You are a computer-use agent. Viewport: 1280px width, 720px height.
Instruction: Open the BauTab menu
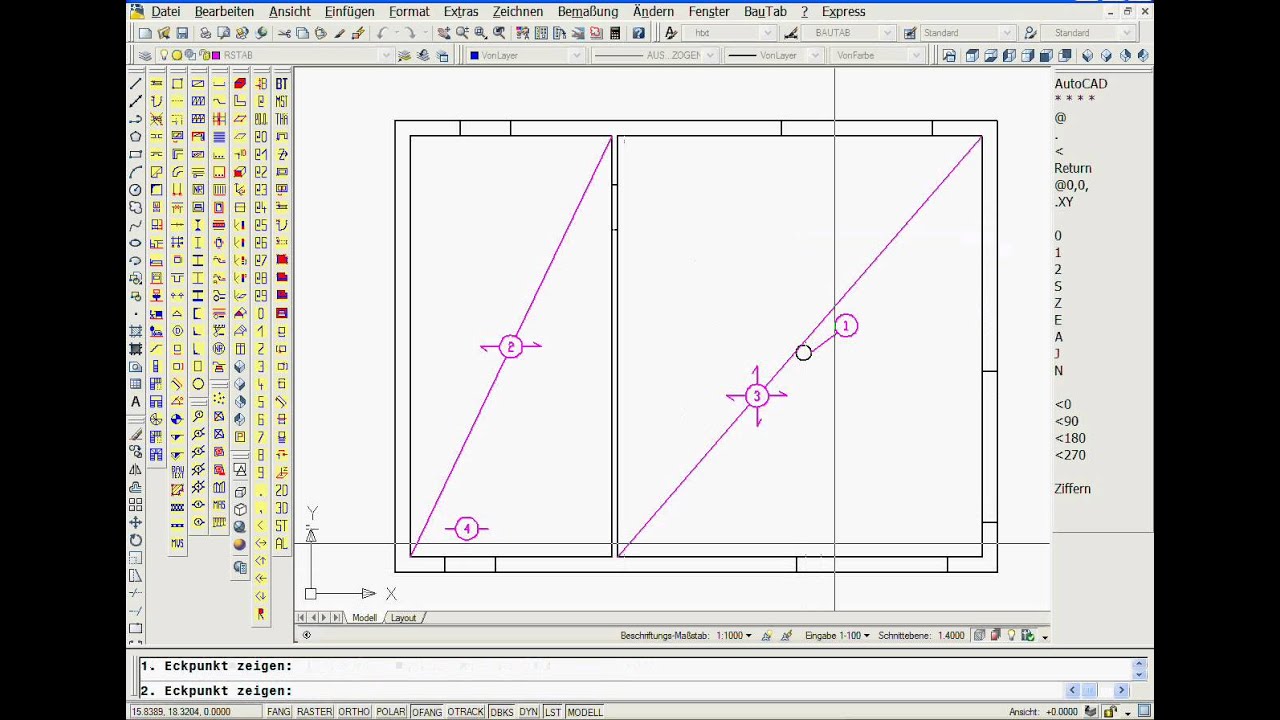(765, 11)
